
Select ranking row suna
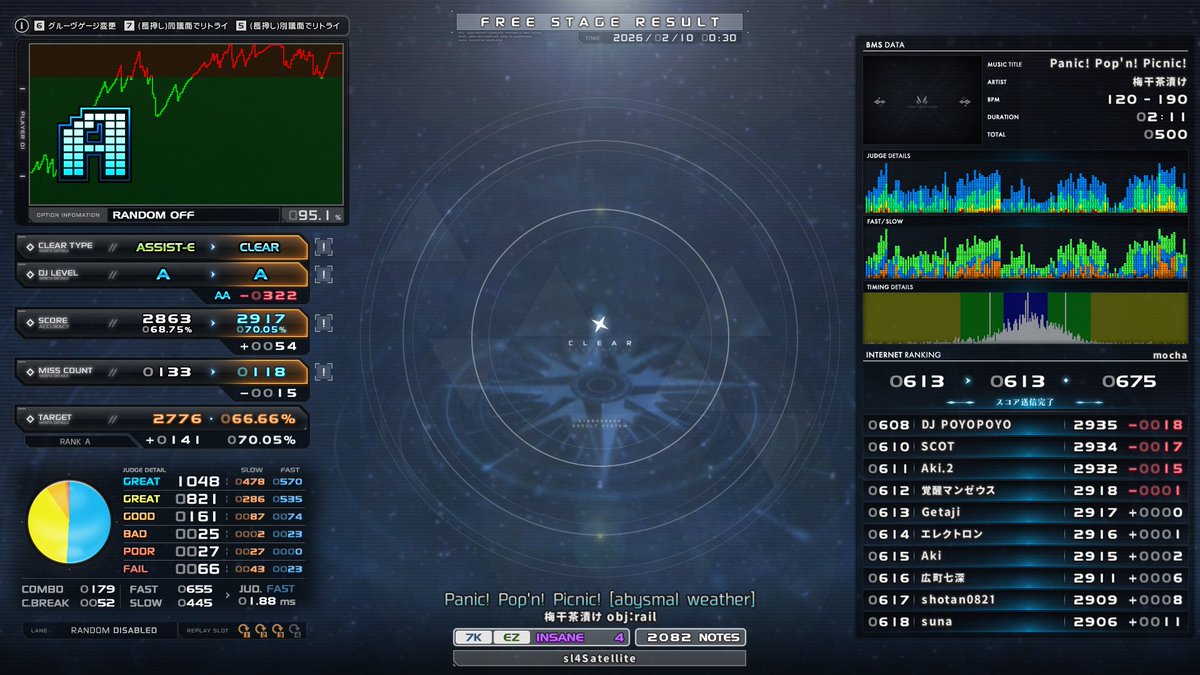coord(1025,622)
